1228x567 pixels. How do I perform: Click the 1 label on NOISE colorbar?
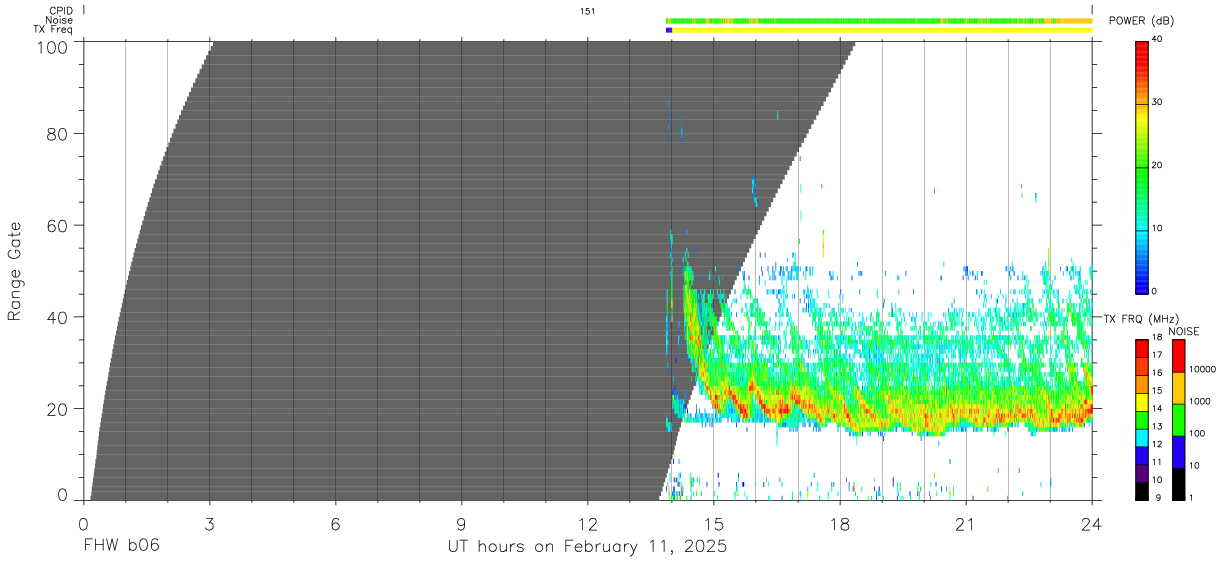[1193, 497]
